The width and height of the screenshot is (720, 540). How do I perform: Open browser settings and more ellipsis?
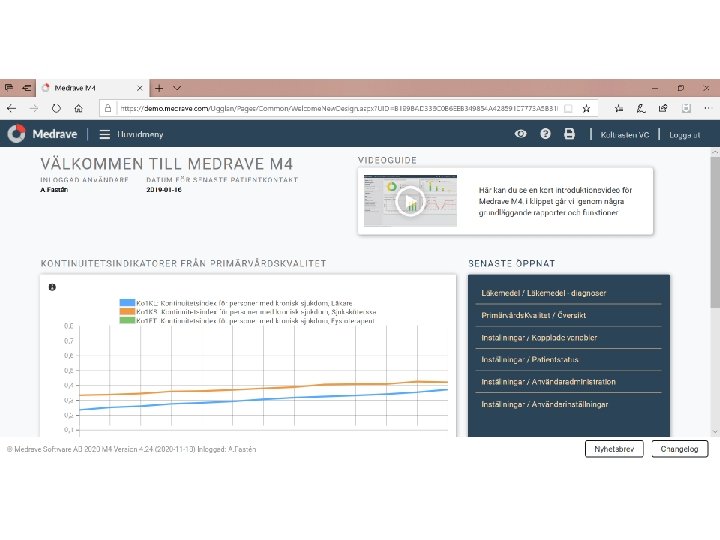click(707, 108)
